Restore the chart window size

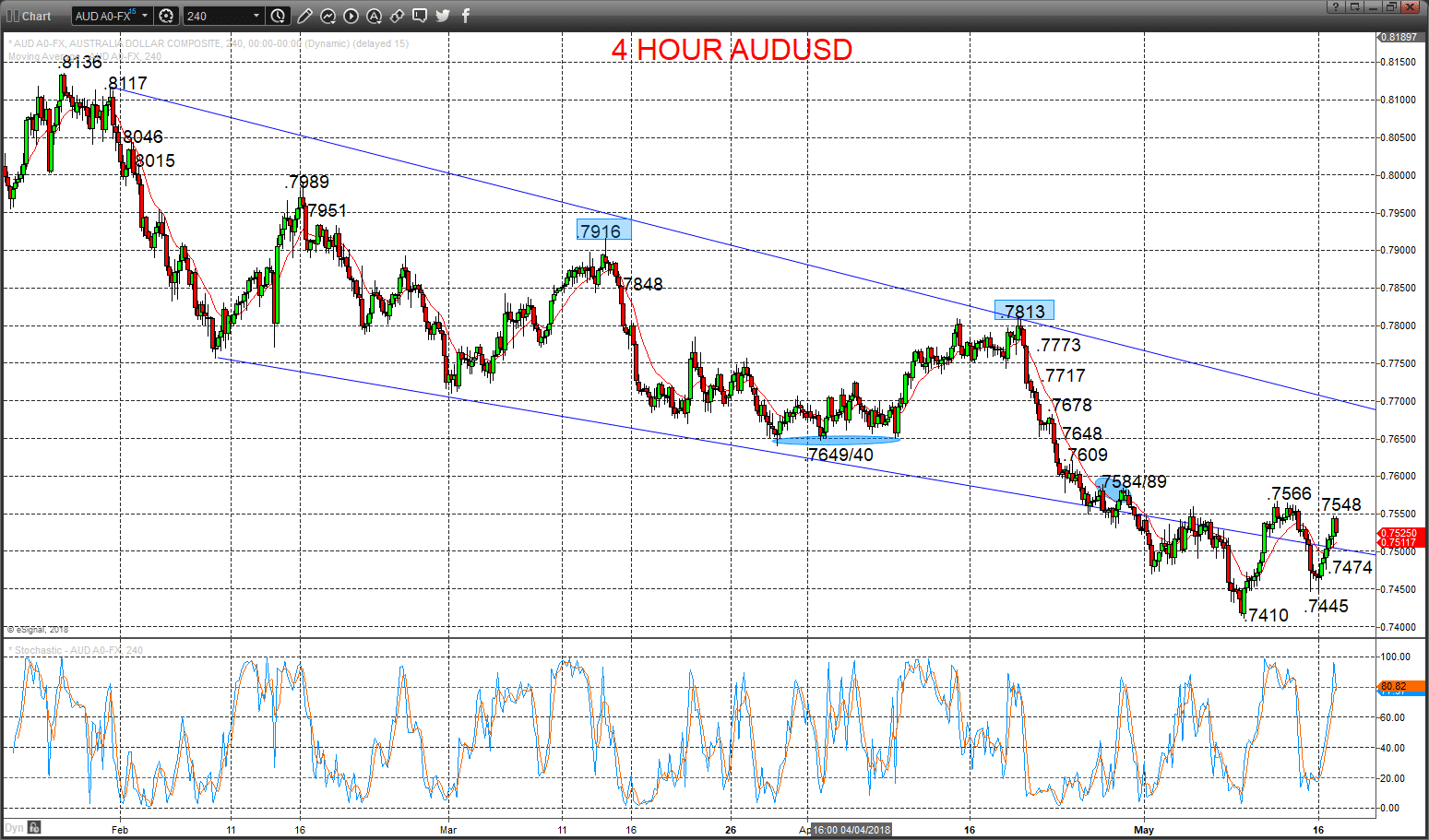pyautogui.click(x=1391, y=6)
